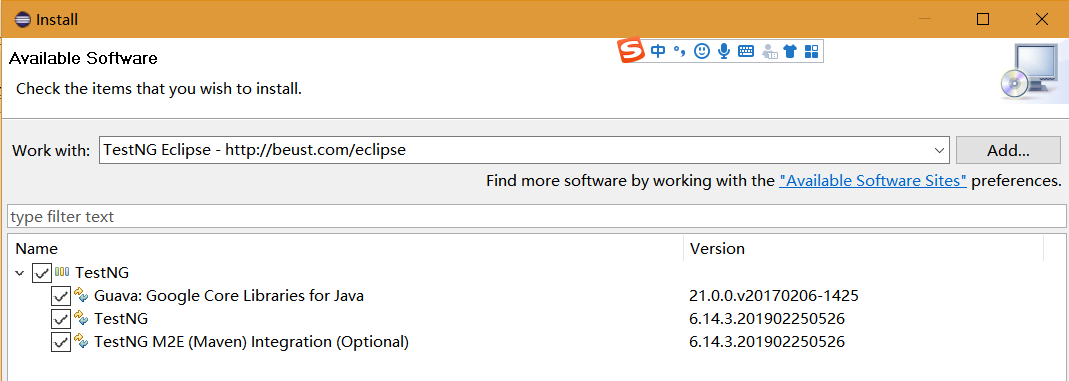
Task: Sort by the Name column header
Action: [346, 248]
